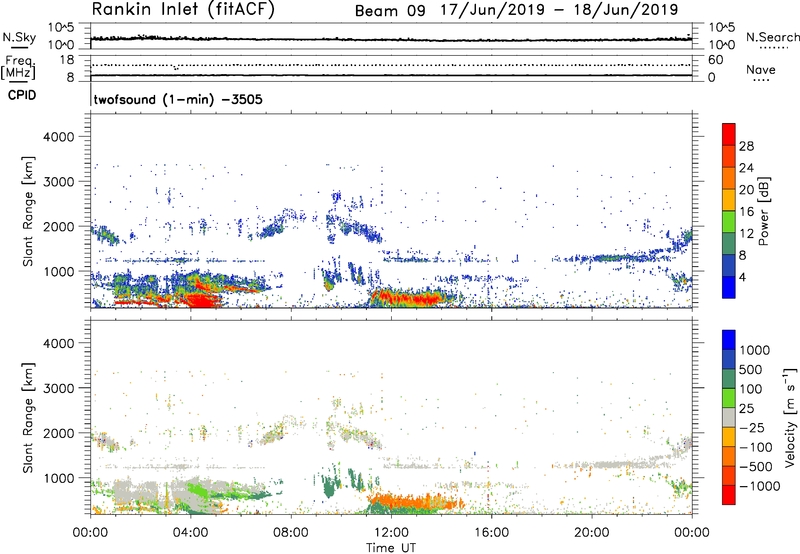Click the "Velocity [m s⁻¹]" colorbar title
This screenshot has height=554, width=800.
click(x=790, y=417)
